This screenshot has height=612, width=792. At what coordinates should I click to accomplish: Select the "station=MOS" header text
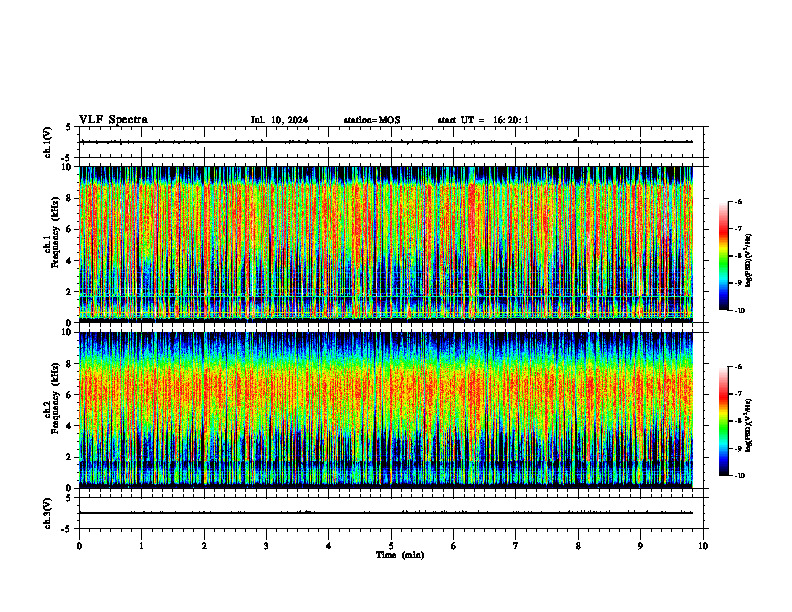[372, 120]
